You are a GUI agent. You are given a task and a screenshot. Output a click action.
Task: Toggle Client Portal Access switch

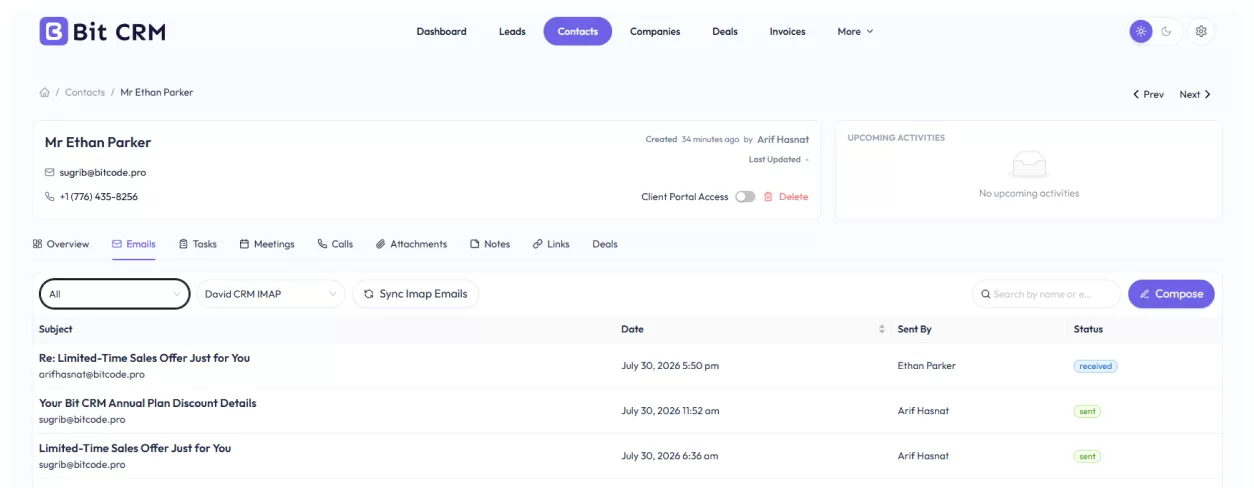click(x=745, y=197)
